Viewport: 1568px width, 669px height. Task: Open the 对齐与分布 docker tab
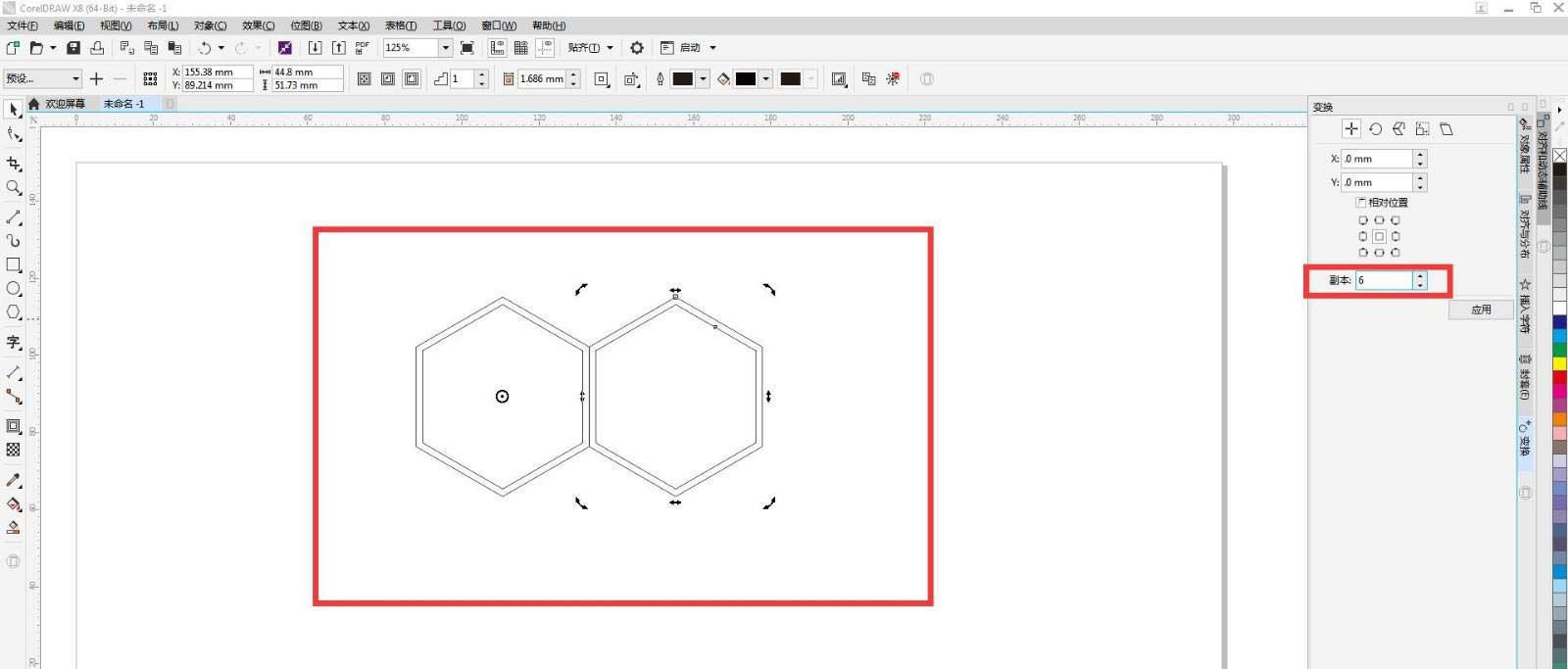(1524, 226)
